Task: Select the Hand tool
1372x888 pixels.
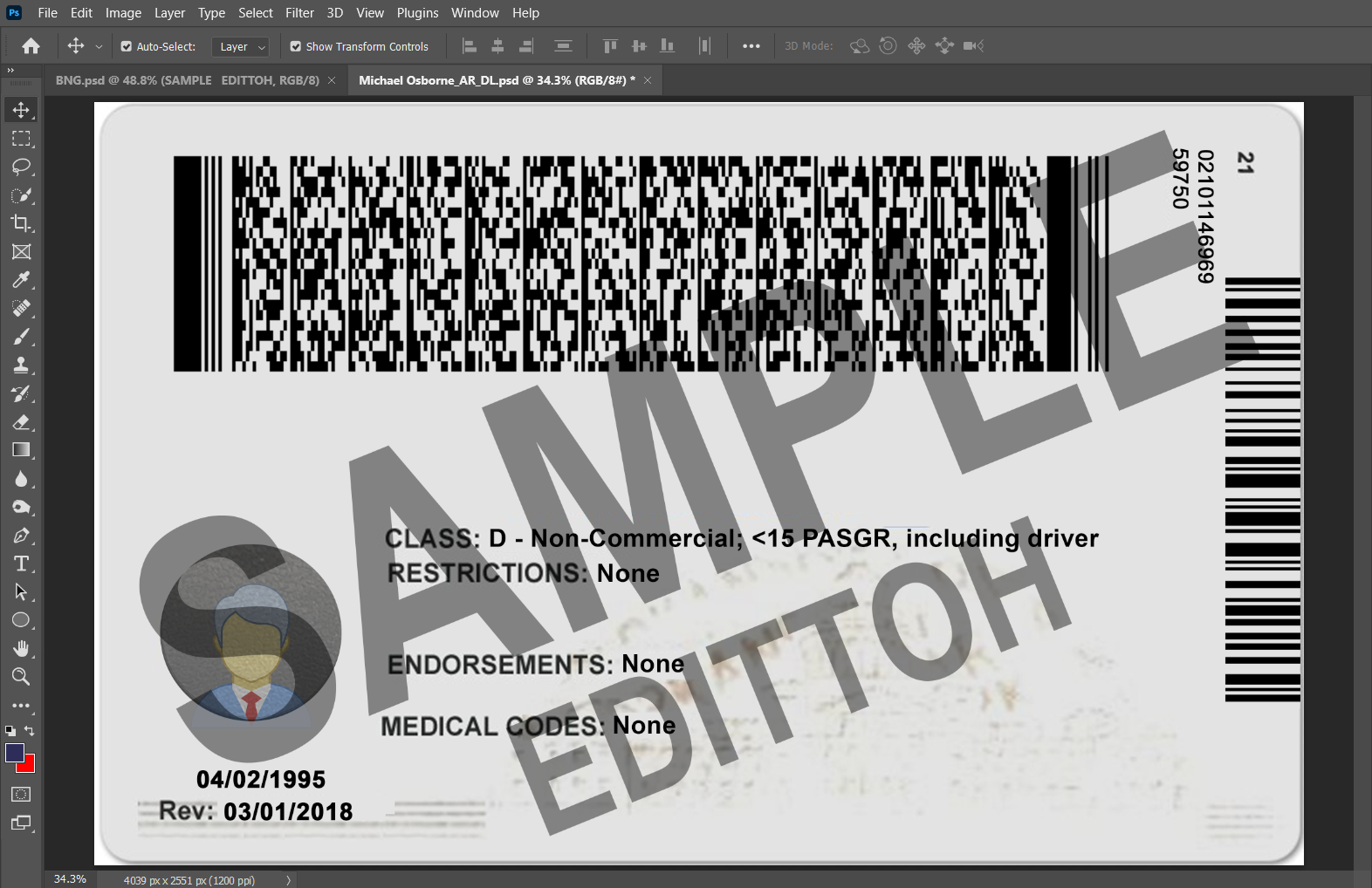Action: click(x=21, y=649)
